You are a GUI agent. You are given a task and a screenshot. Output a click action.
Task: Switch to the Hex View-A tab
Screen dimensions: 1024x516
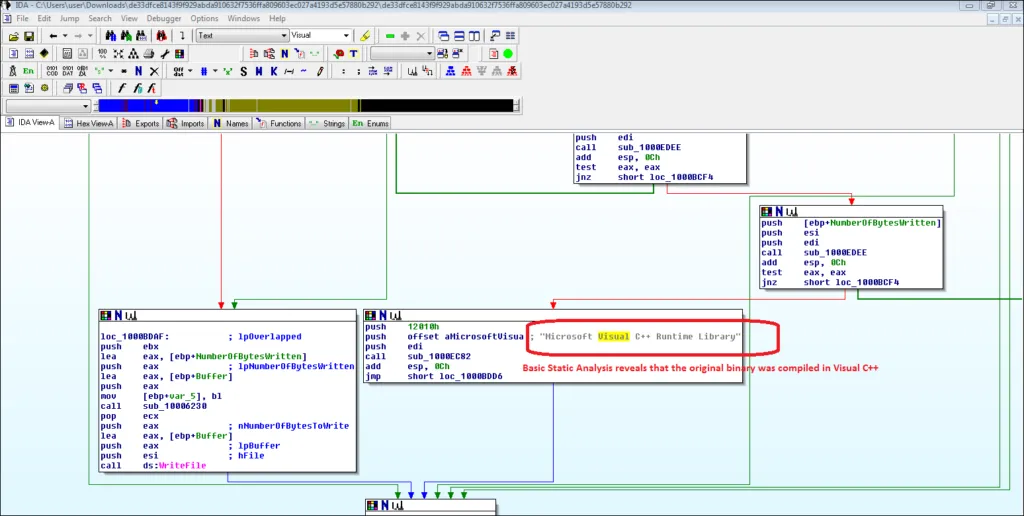89,123
